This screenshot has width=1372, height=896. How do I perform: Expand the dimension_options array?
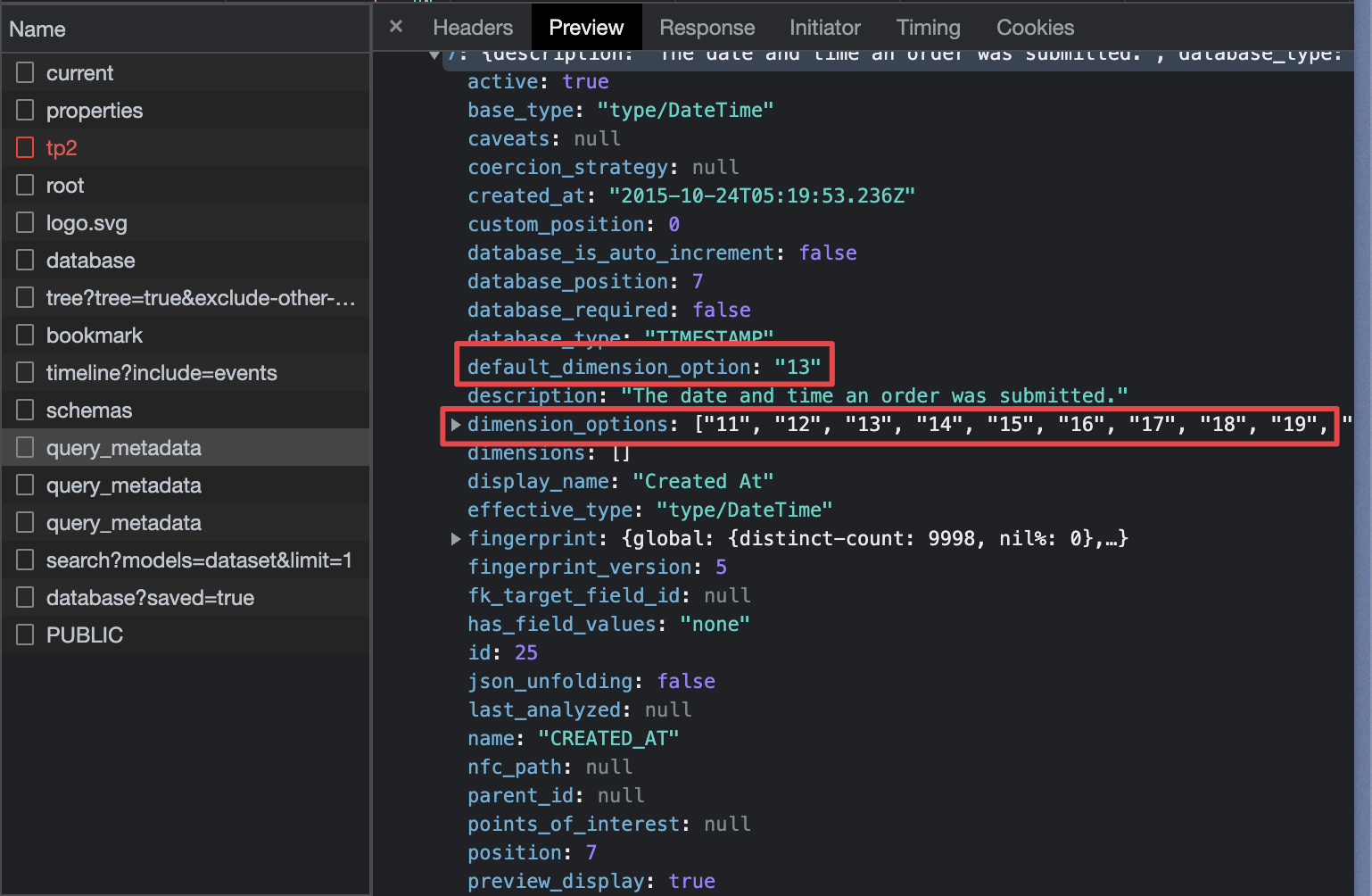pyautogui.click(x=455, y=425)
